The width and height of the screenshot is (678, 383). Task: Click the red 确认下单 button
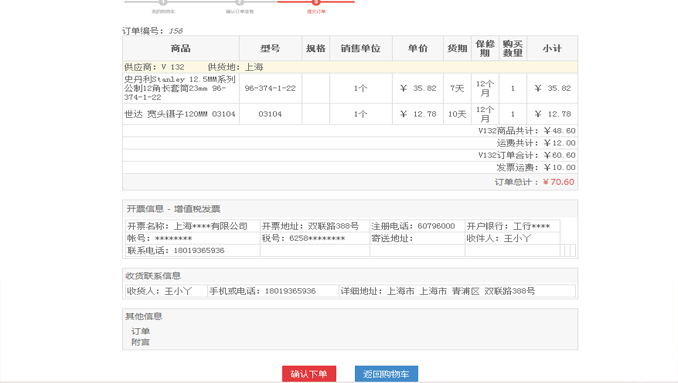pyautogui.click(x=309, y=374)
